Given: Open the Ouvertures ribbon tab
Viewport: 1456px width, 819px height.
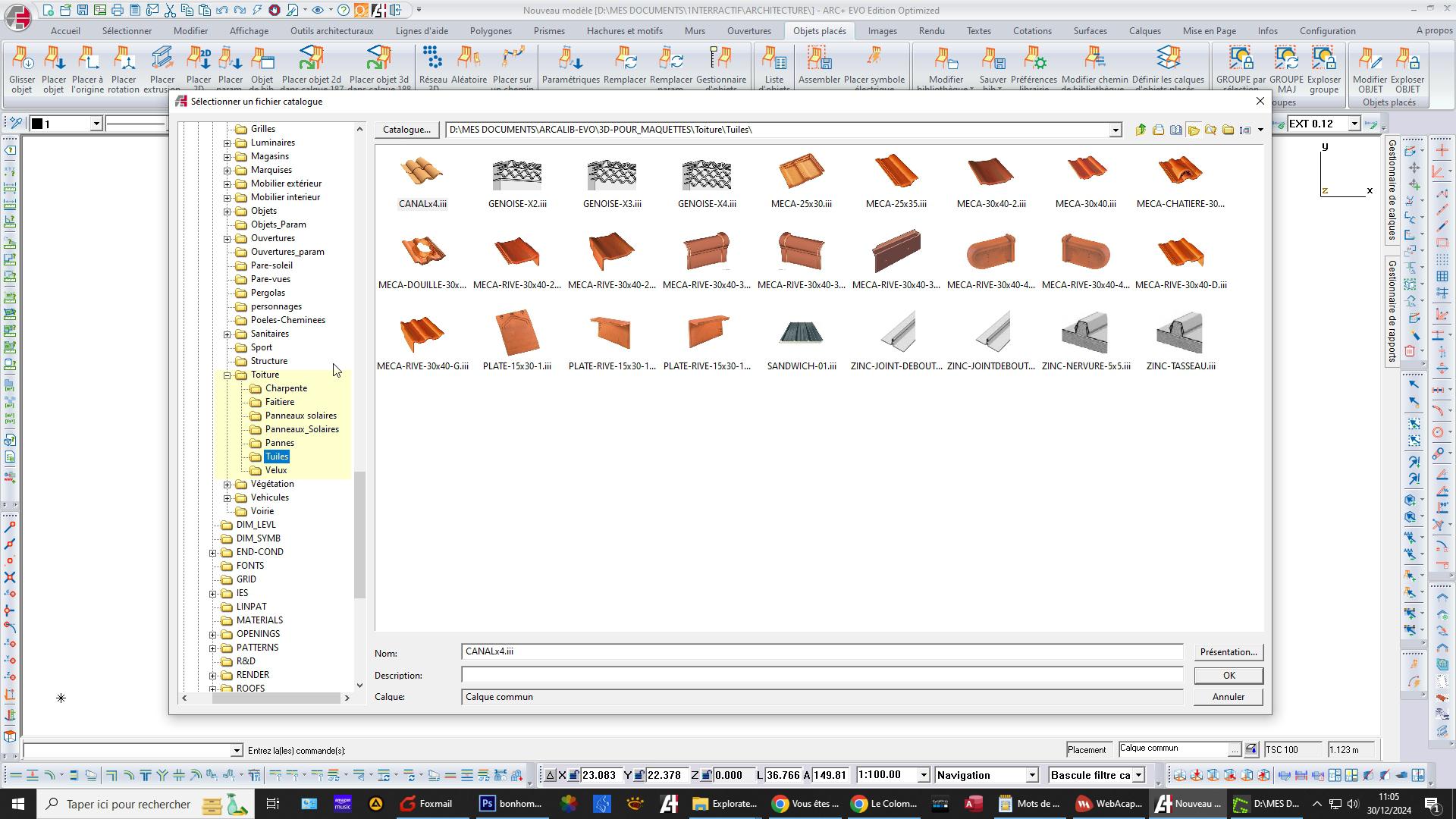Looking at the screenshot, I should click(748, 31).
